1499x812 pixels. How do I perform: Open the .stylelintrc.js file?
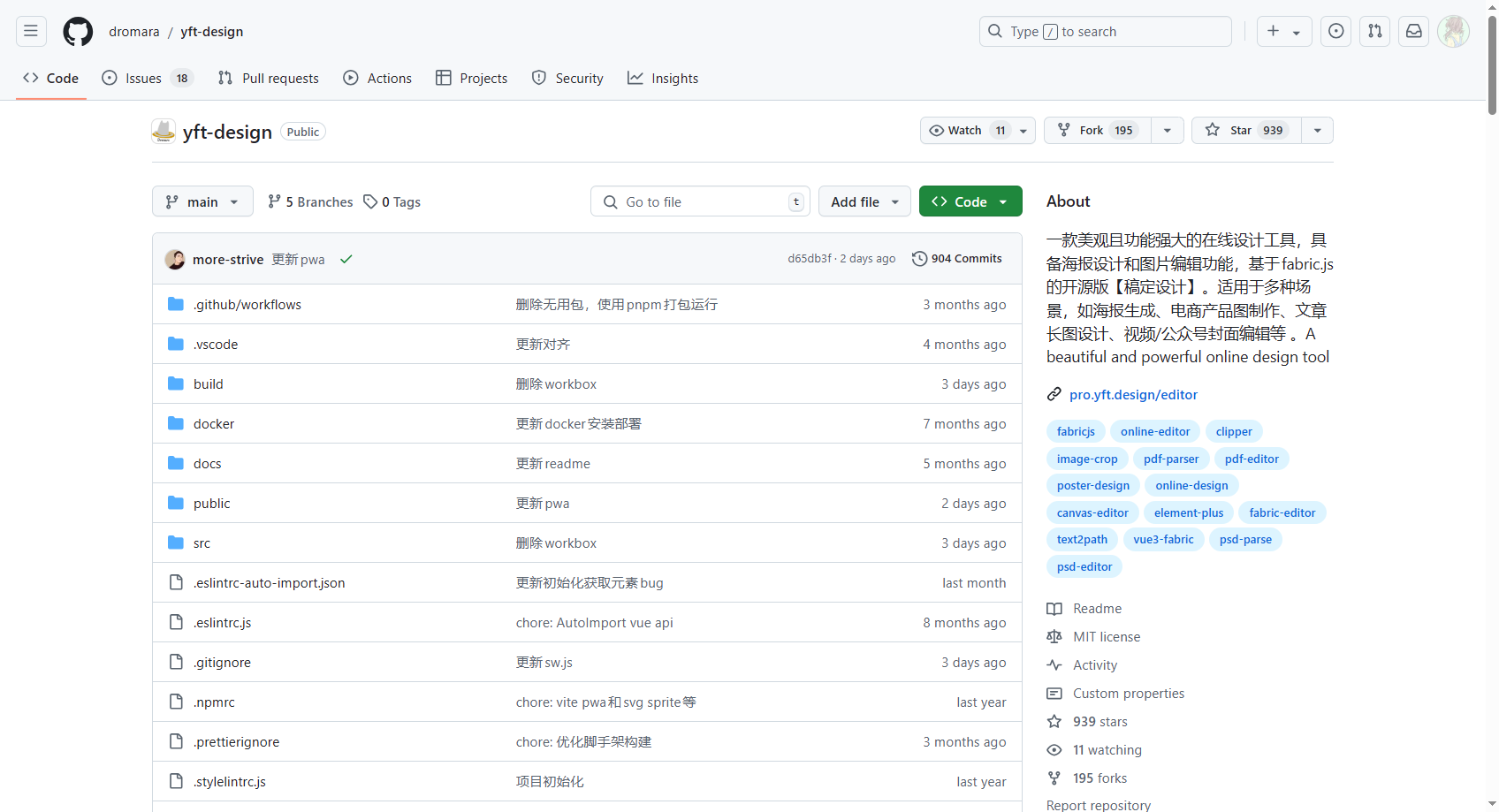coord(230,781)
